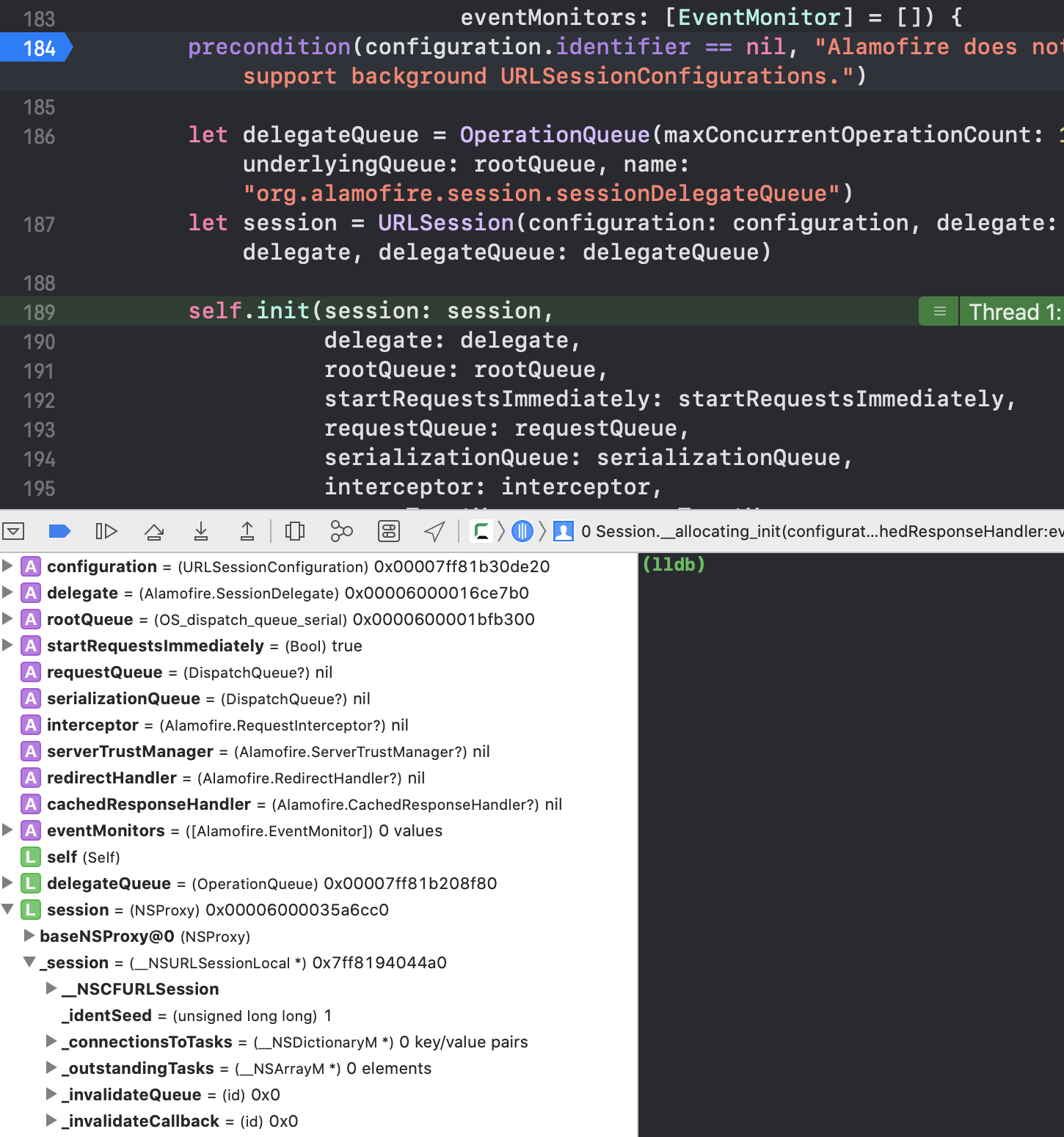Select the self (Self) variable row

tap(318, 857)
